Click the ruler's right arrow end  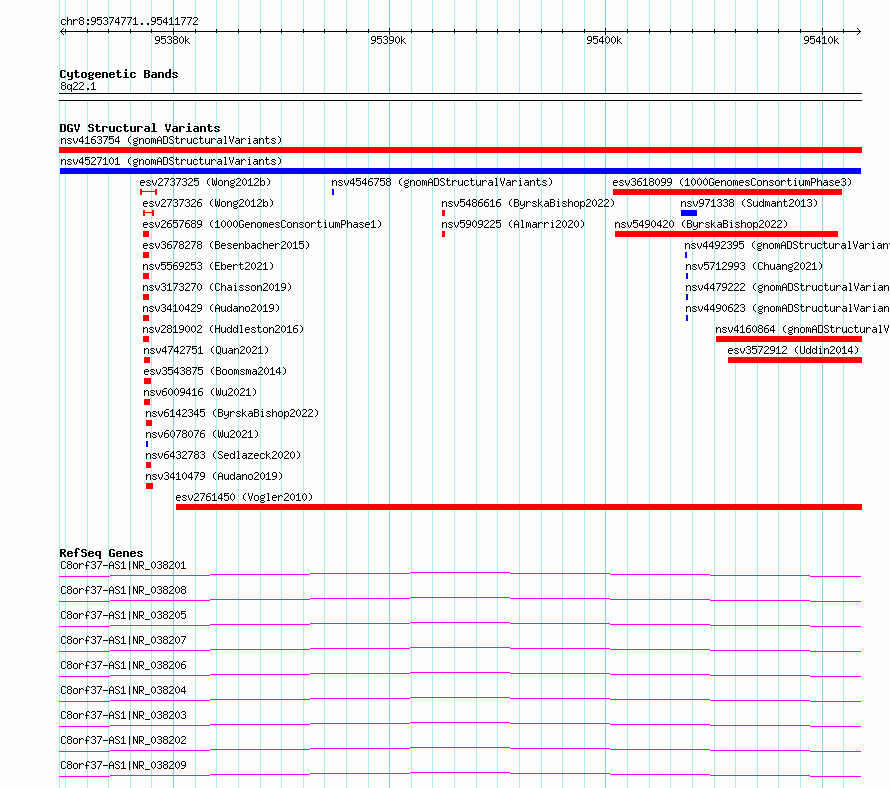coord(858,31)
